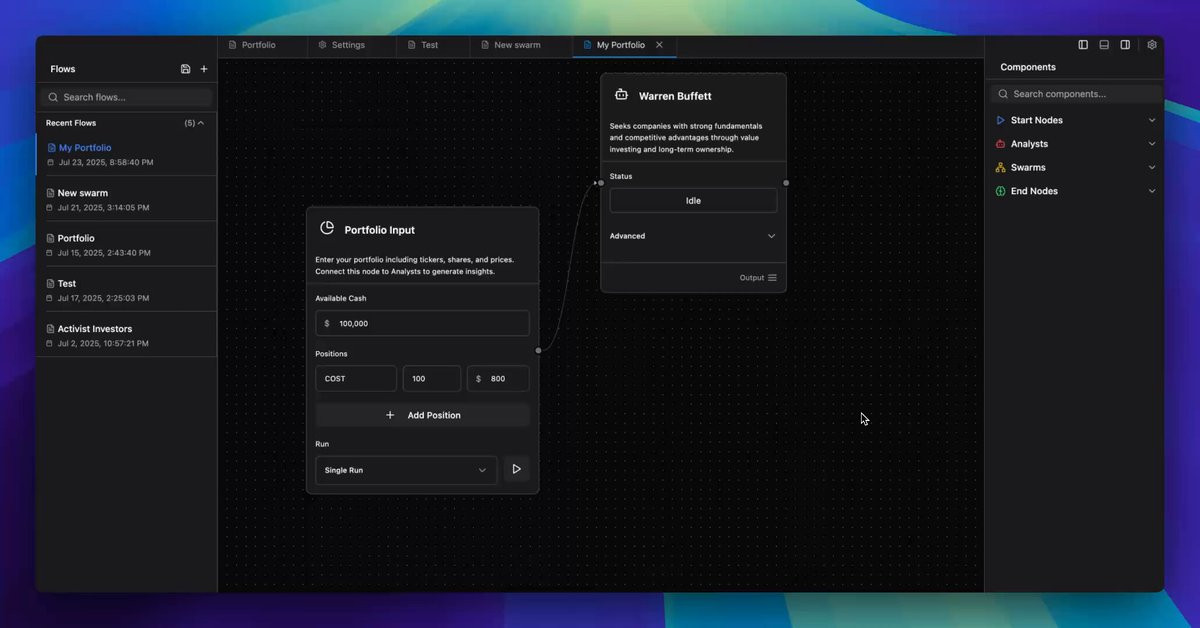Click Portfolio Input node output handle

(539, 350)
